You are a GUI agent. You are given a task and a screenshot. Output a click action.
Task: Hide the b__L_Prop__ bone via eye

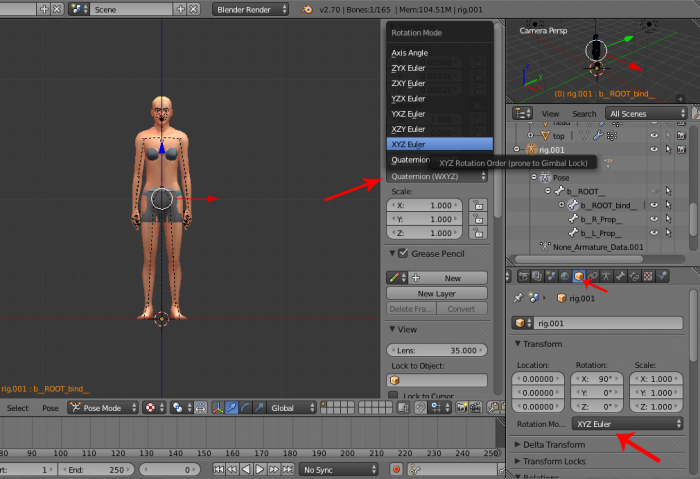click(654, 233)
